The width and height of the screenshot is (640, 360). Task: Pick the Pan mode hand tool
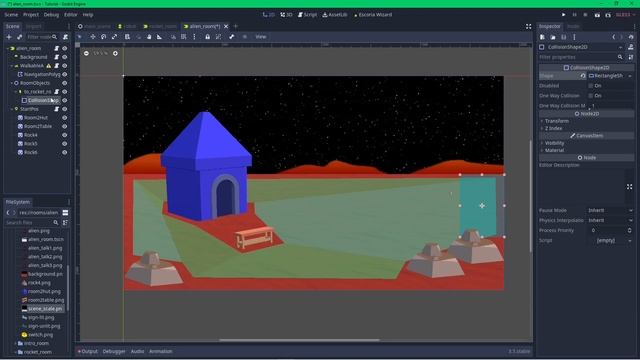click(x=149, y=37)
